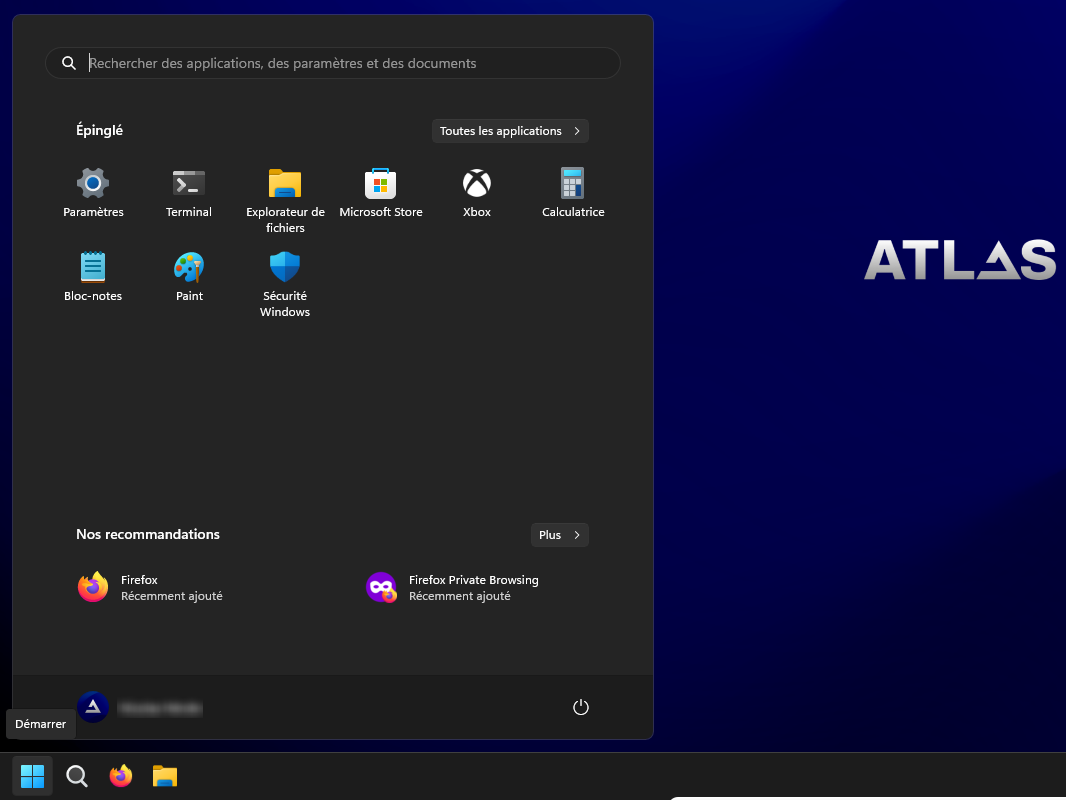
Task: Open Bloc-notes
Action: (93, 277)
